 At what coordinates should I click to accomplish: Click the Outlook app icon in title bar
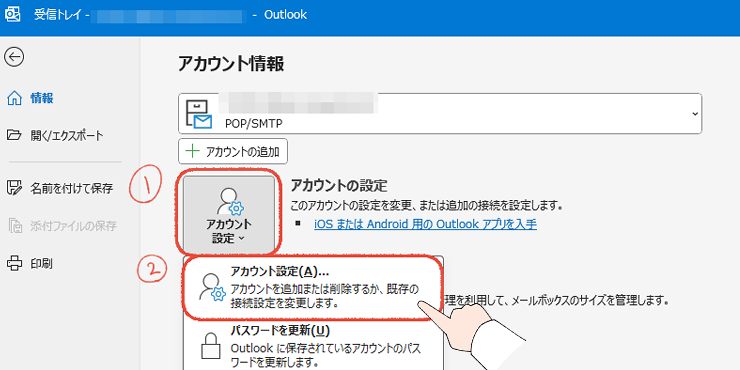(x=13, y=15)
